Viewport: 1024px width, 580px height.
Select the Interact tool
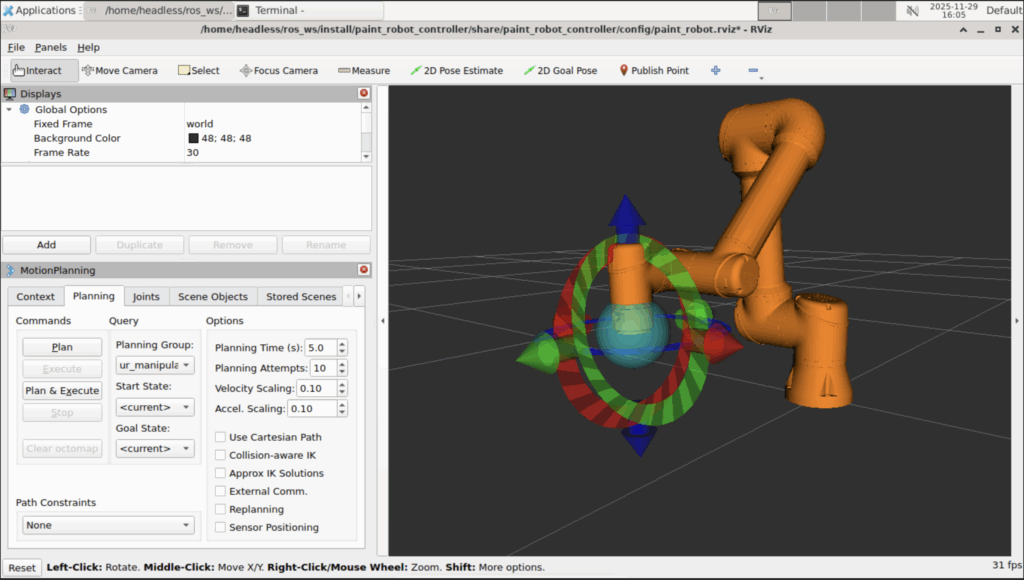tap(37, 70)
